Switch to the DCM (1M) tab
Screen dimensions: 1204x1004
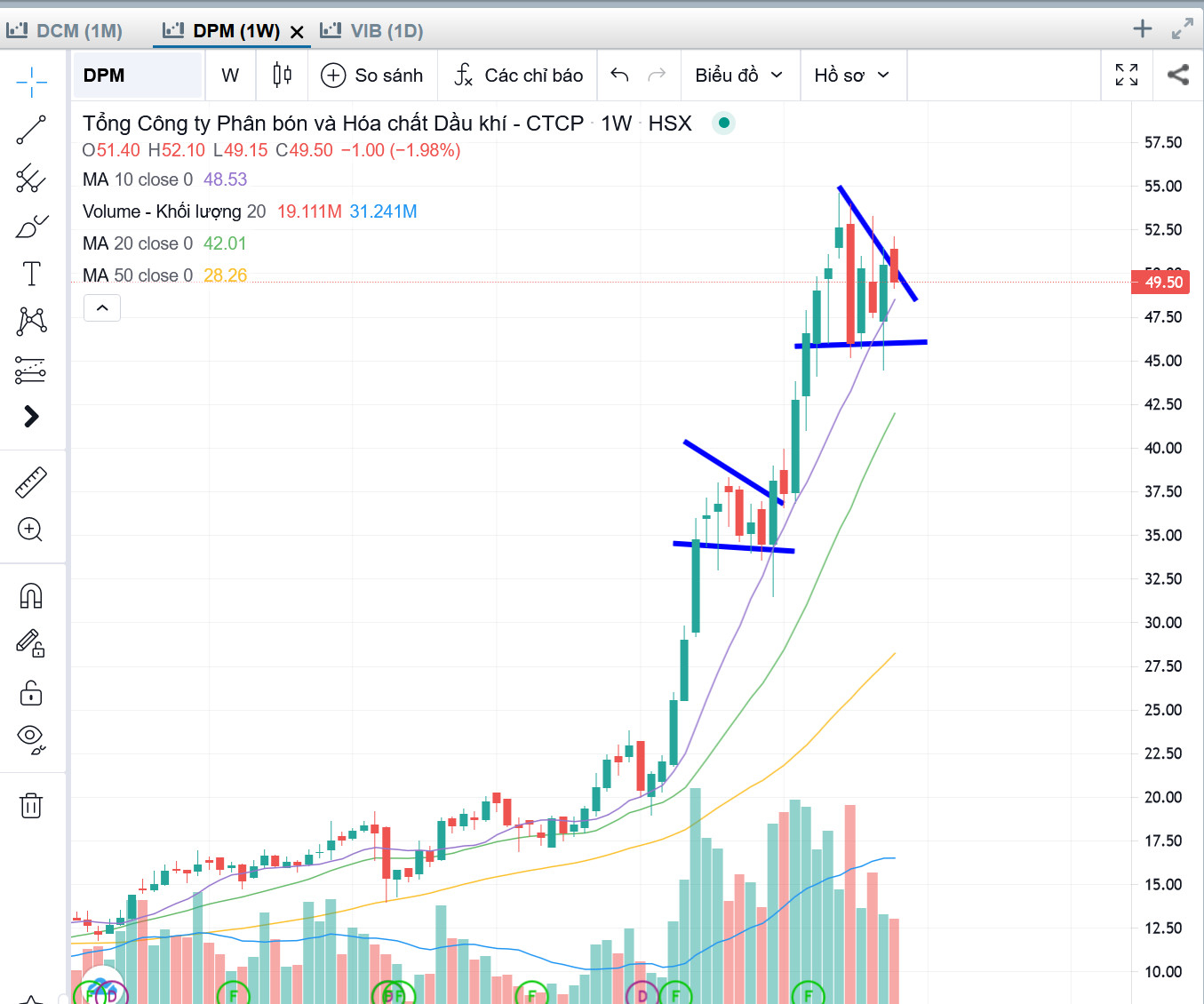tap(65, 31)
